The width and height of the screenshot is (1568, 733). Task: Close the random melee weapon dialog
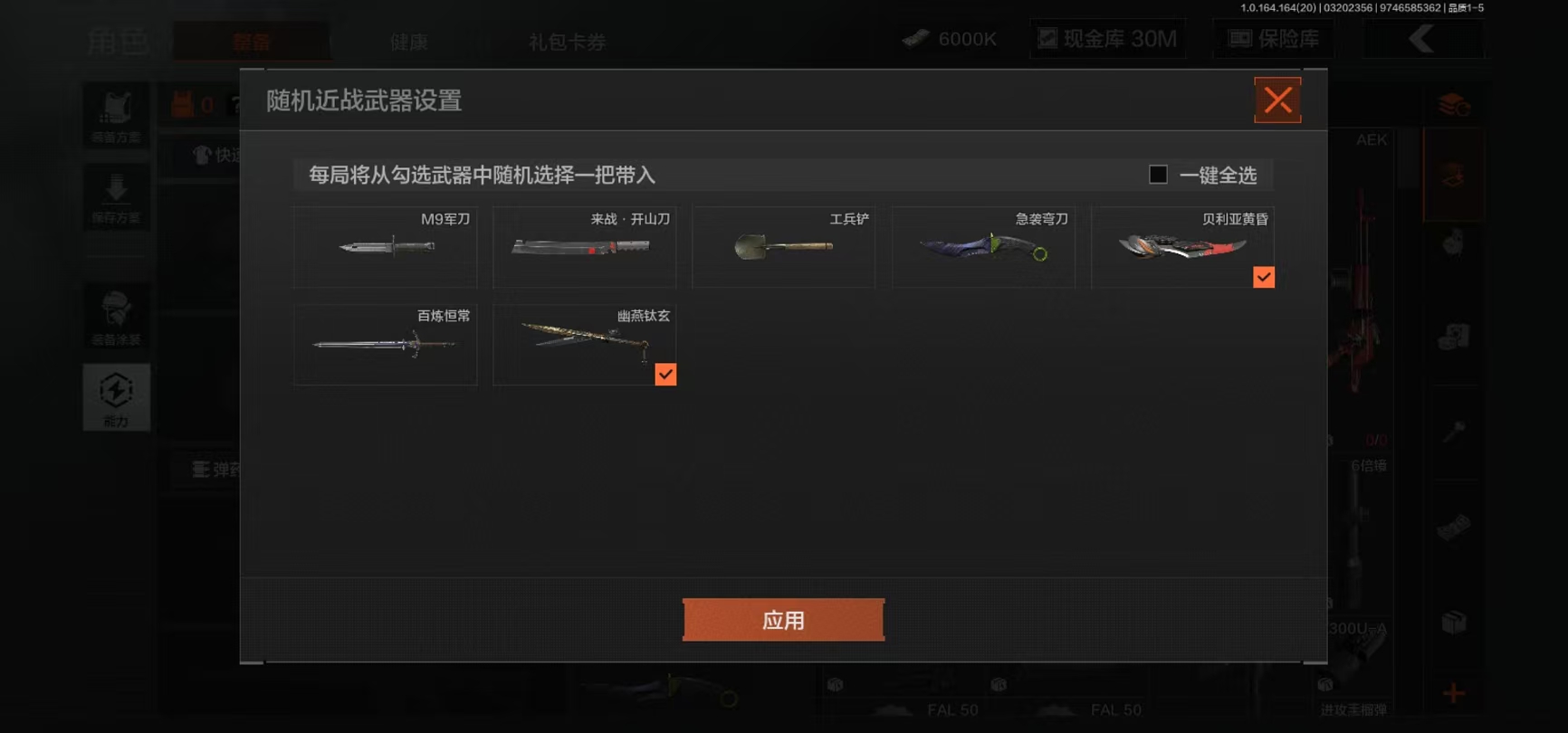(1277, 100)
